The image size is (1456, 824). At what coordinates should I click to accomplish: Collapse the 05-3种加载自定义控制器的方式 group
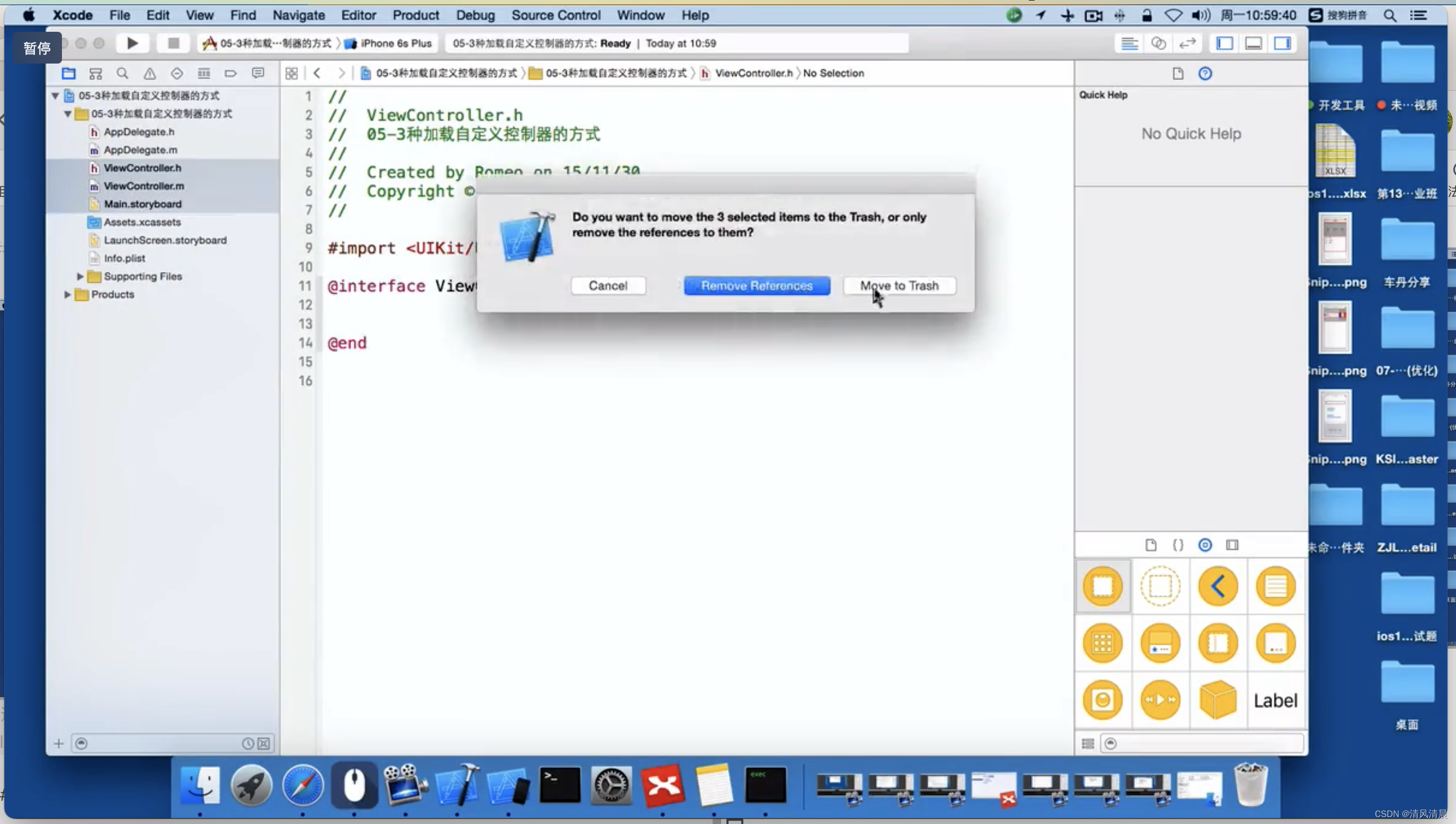68,113
